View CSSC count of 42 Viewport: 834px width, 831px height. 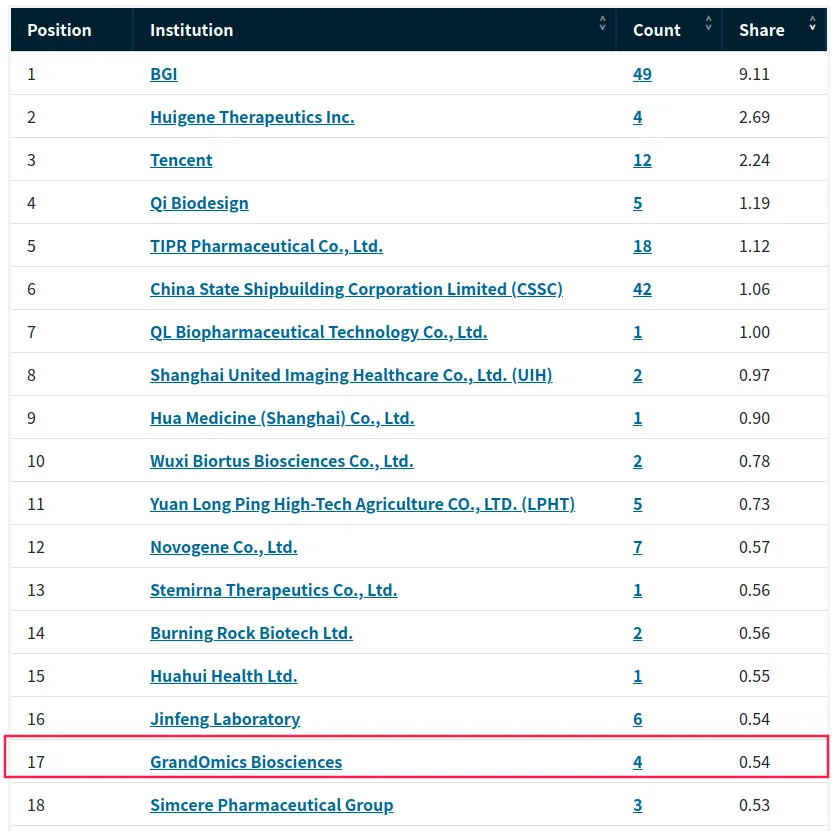click(x=642, y=289)
